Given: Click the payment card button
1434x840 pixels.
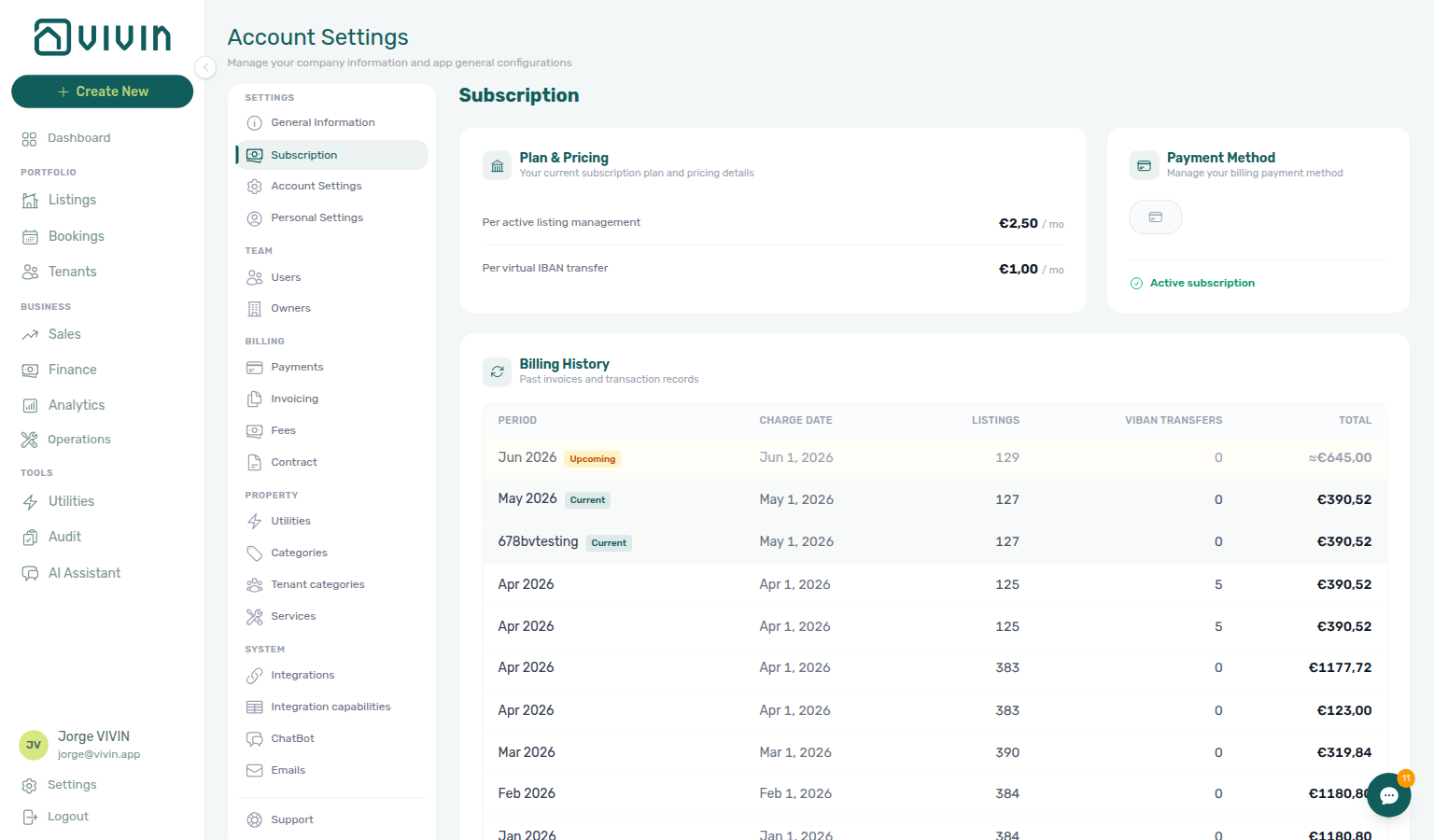Looking at the screenshot, I should [1156, 217].
